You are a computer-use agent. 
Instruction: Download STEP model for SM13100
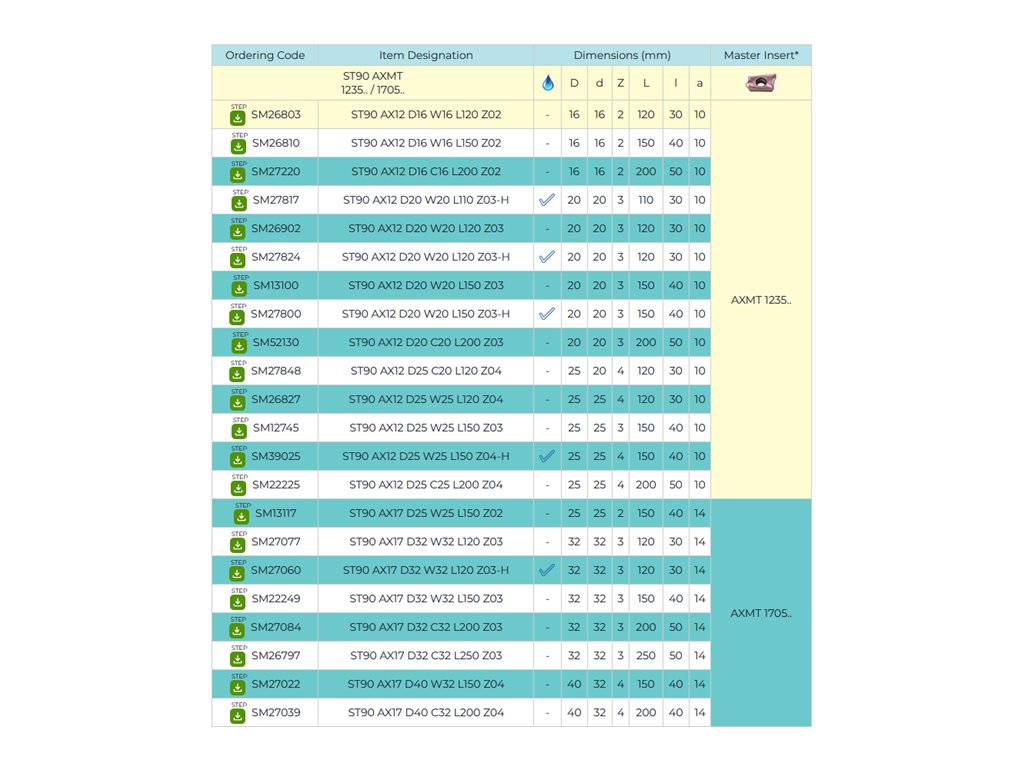(x=239, y=287)
